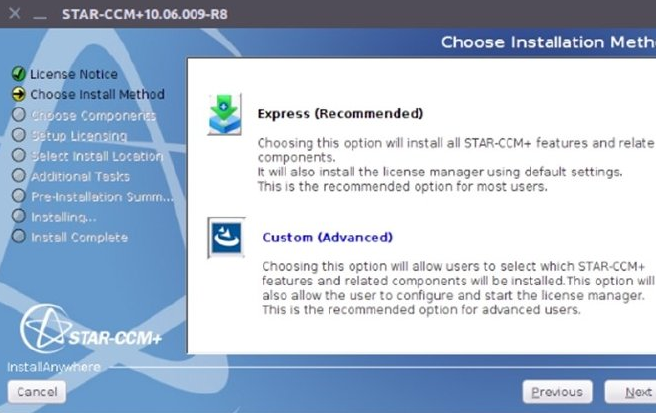The image size is (656, 413).
Task: Click the Cancel button
Action: point(37,392)
